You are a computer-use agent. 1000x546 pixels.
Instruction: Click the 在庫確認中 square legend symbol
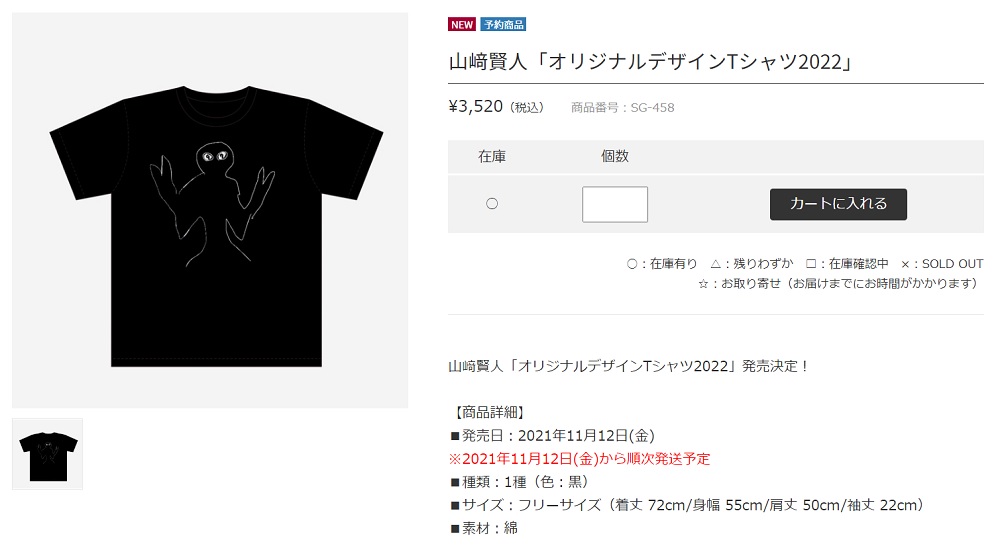coord(811,264)
